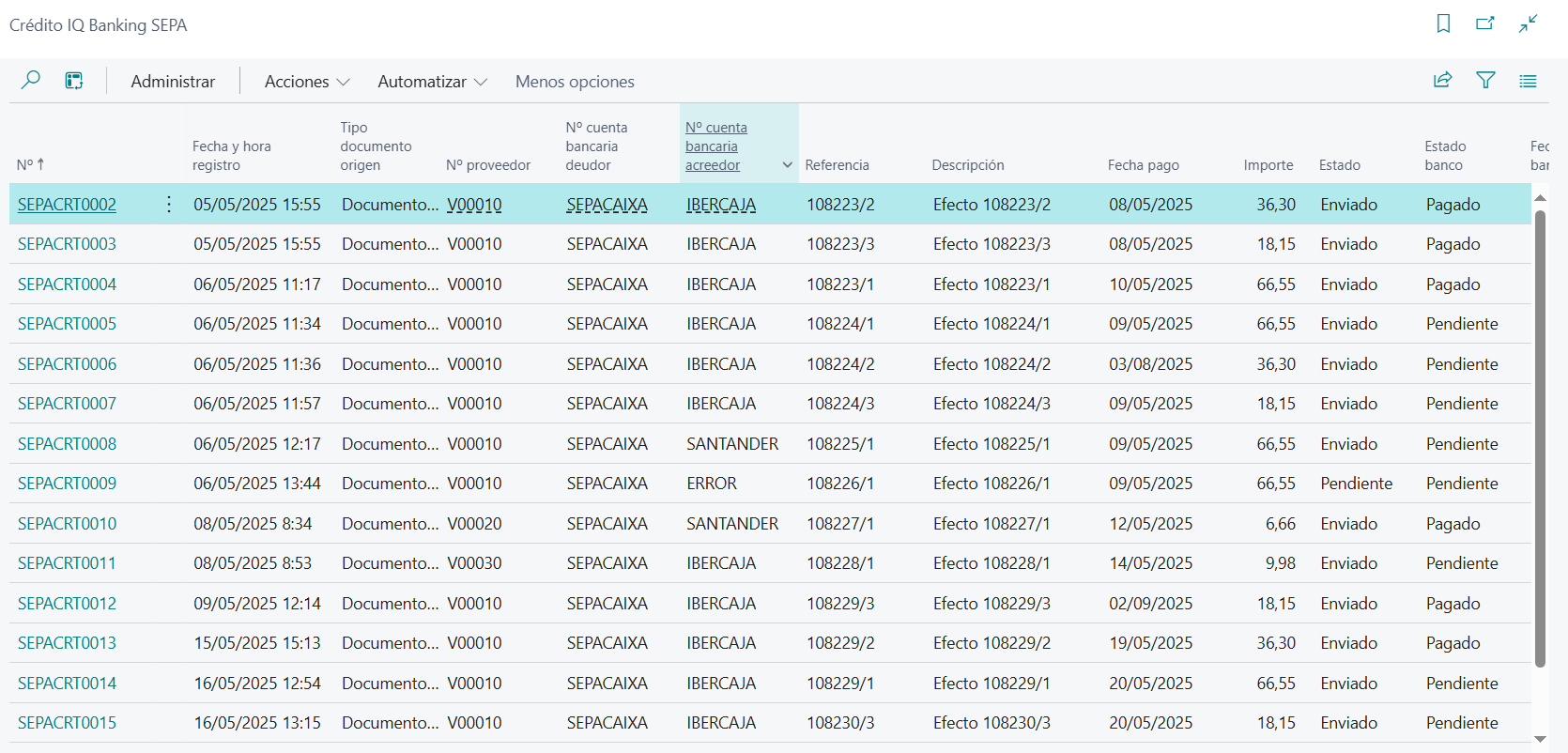Click the scroll down arrow
This screenshot has height=753, width=1568.
pyautogui.click(x=1540, y=739)
